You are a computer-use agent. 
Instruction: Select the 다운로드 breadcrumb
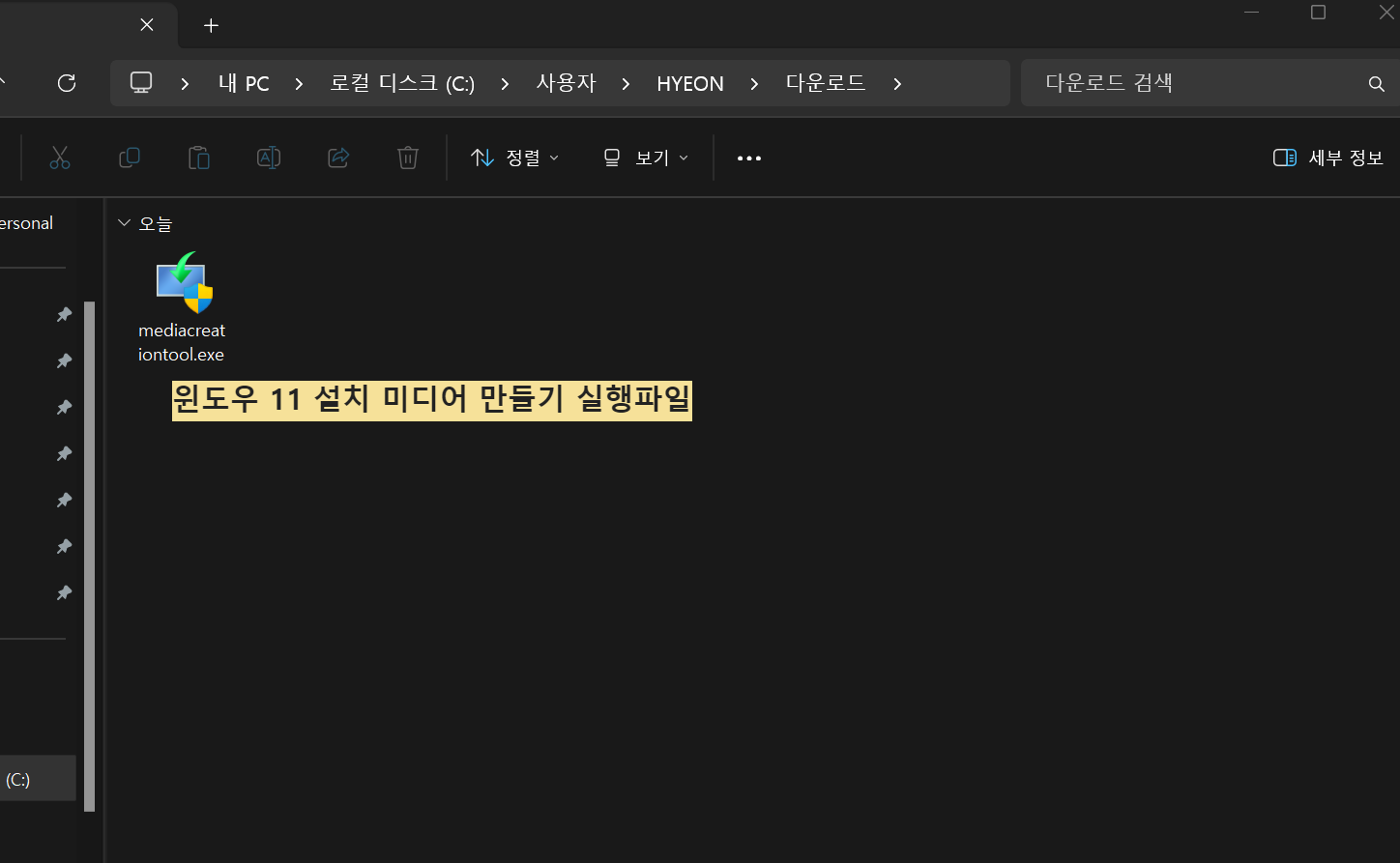pyautogui.click(x=826, y=84)
